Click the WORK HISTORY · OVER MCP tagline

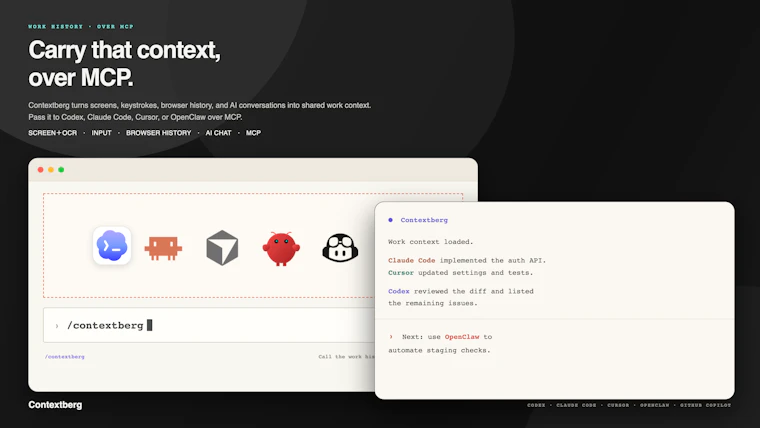tap(80, 27)
